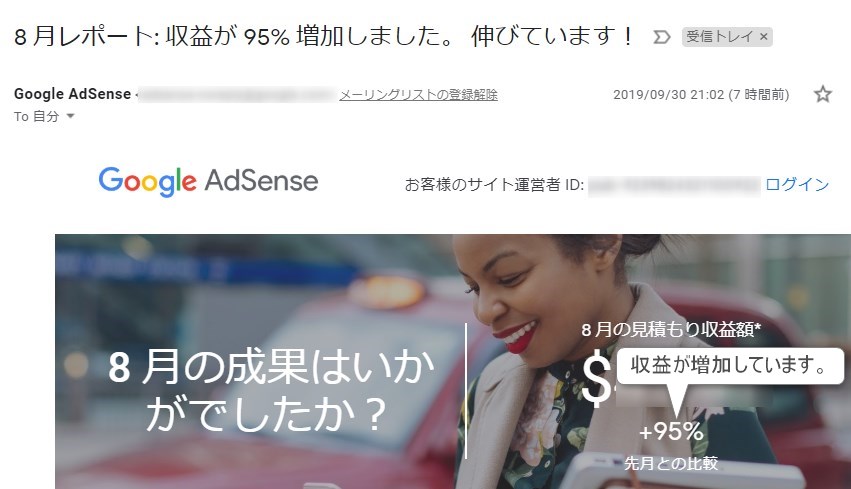The width and height of the screenshot is (851, 489).
Task: Click the 収益が増加しています tooltip bubble
Action: pos(730,365)
